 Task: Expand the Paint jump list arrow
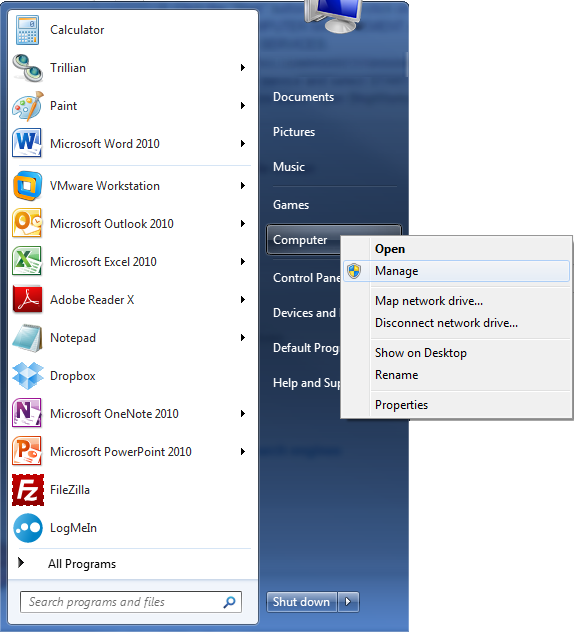pos(243,106)
